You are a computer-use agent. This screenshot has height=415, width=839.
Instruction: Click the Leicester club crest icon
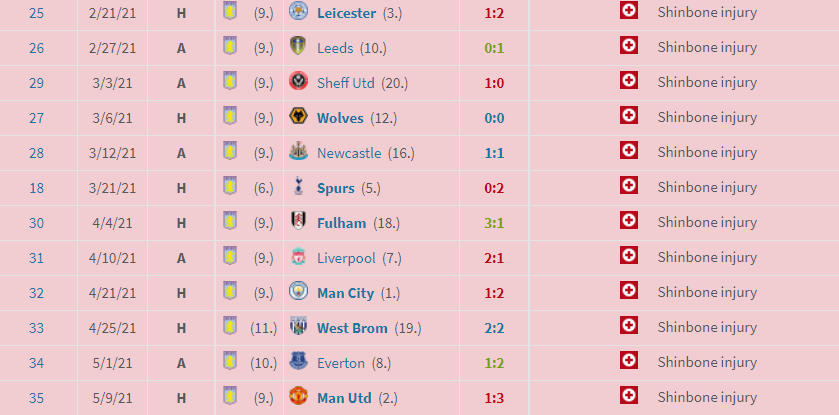click(x=298, y=11)
